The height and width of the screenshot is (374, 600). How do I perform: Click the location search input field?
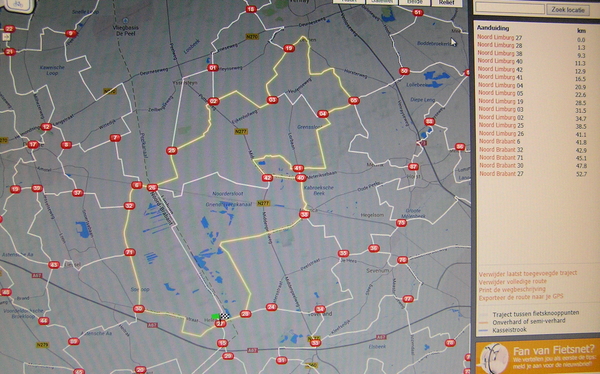pyautogui.click(x=509, y=9)
